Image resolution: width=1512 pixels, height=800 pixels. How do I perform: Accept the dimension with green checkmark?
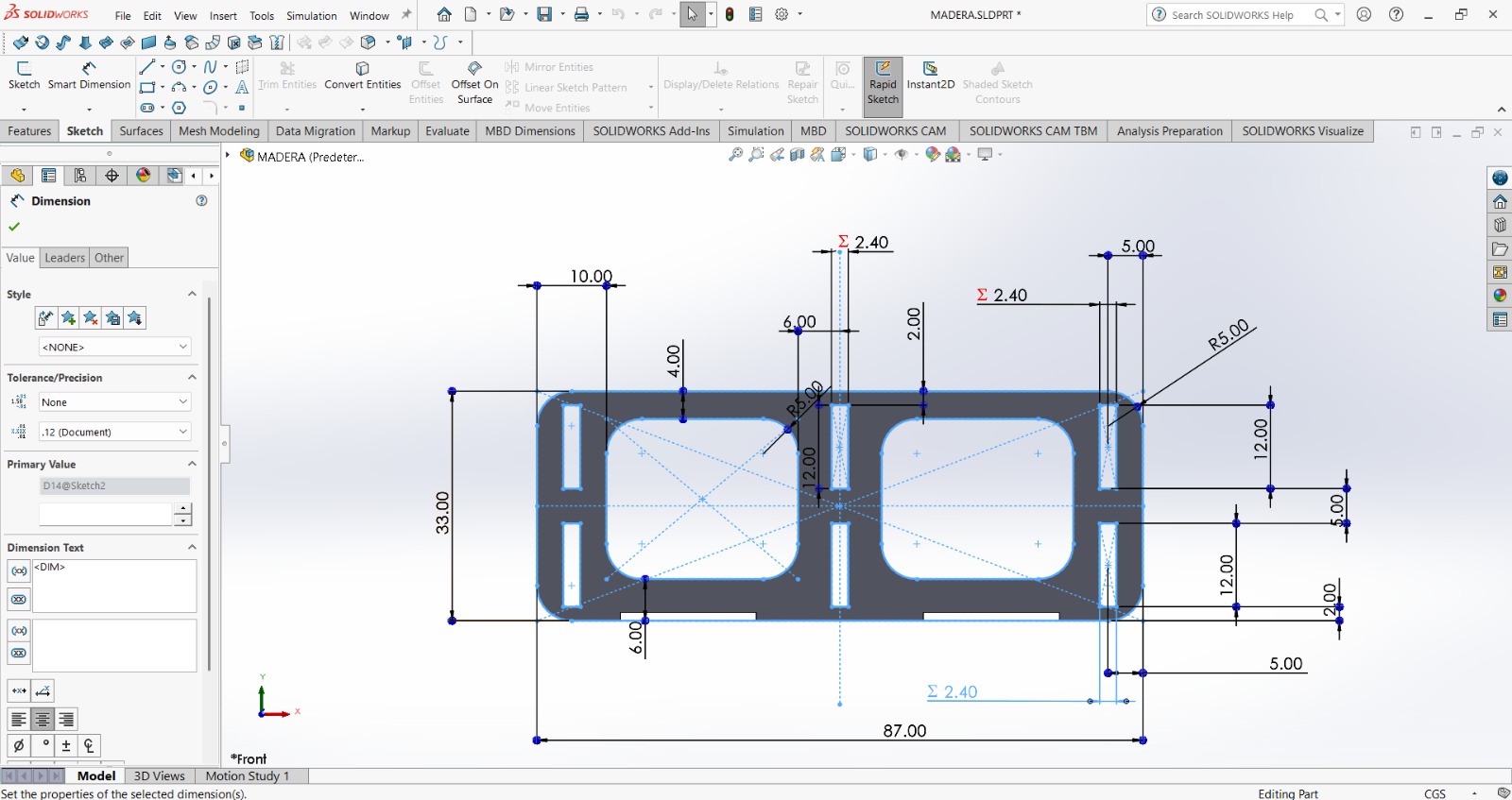[14, 227]
